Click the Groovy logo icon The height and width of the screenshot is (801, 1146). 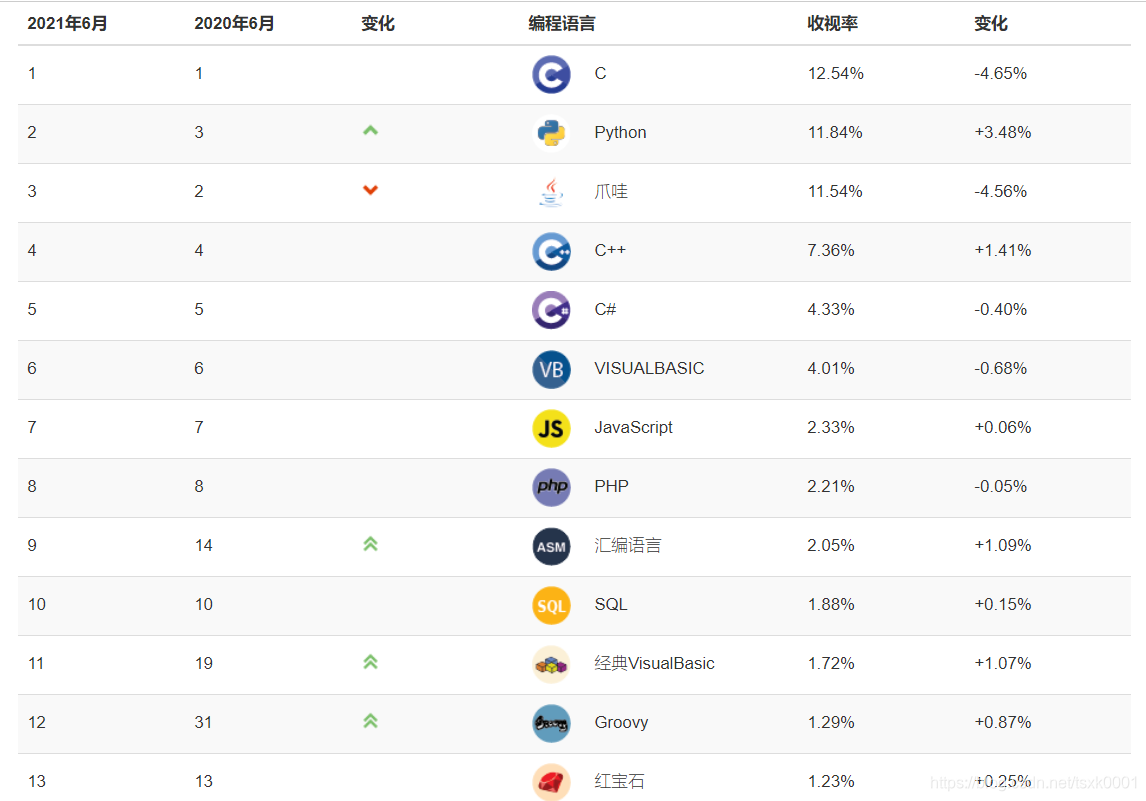(551, 724)
